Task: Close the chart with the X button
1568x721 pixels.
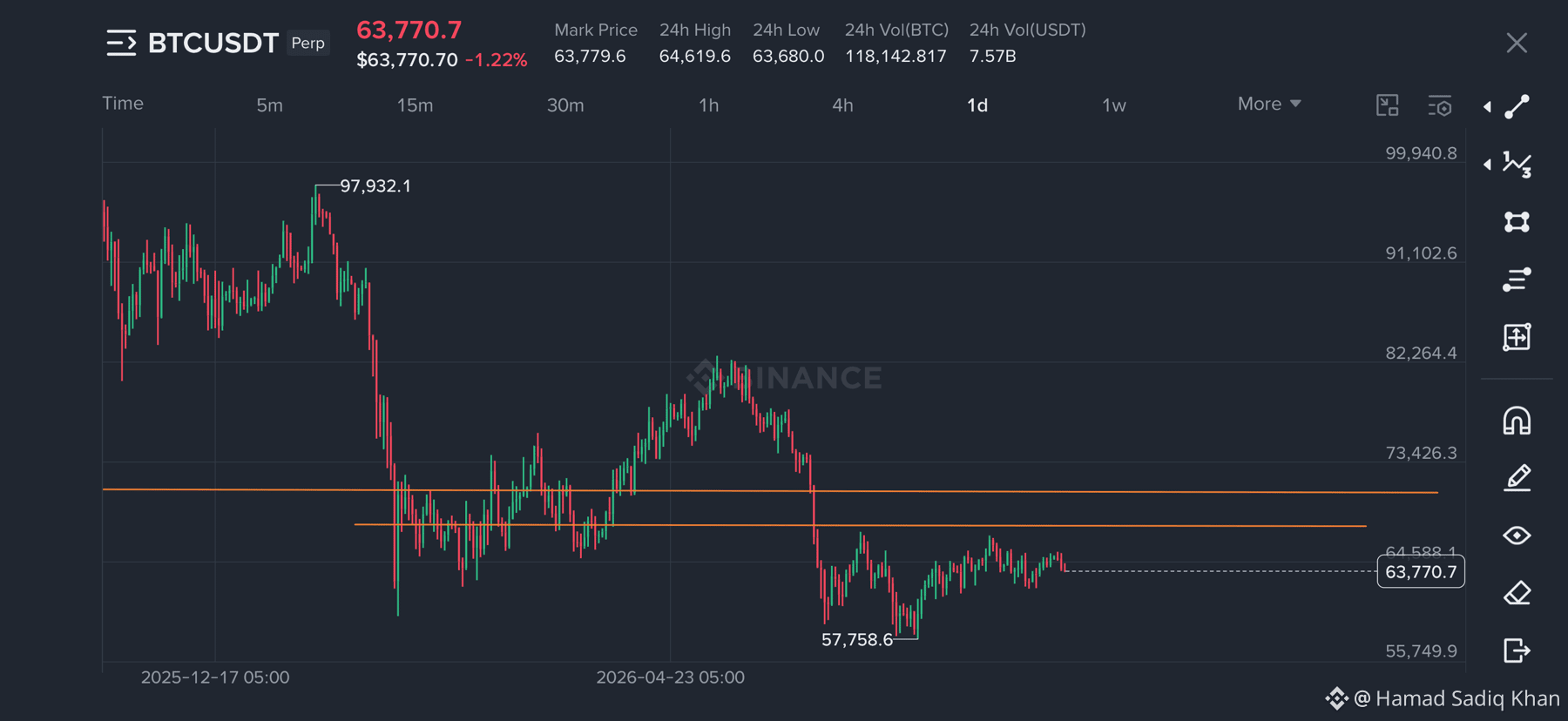Action: point(1517,43)
